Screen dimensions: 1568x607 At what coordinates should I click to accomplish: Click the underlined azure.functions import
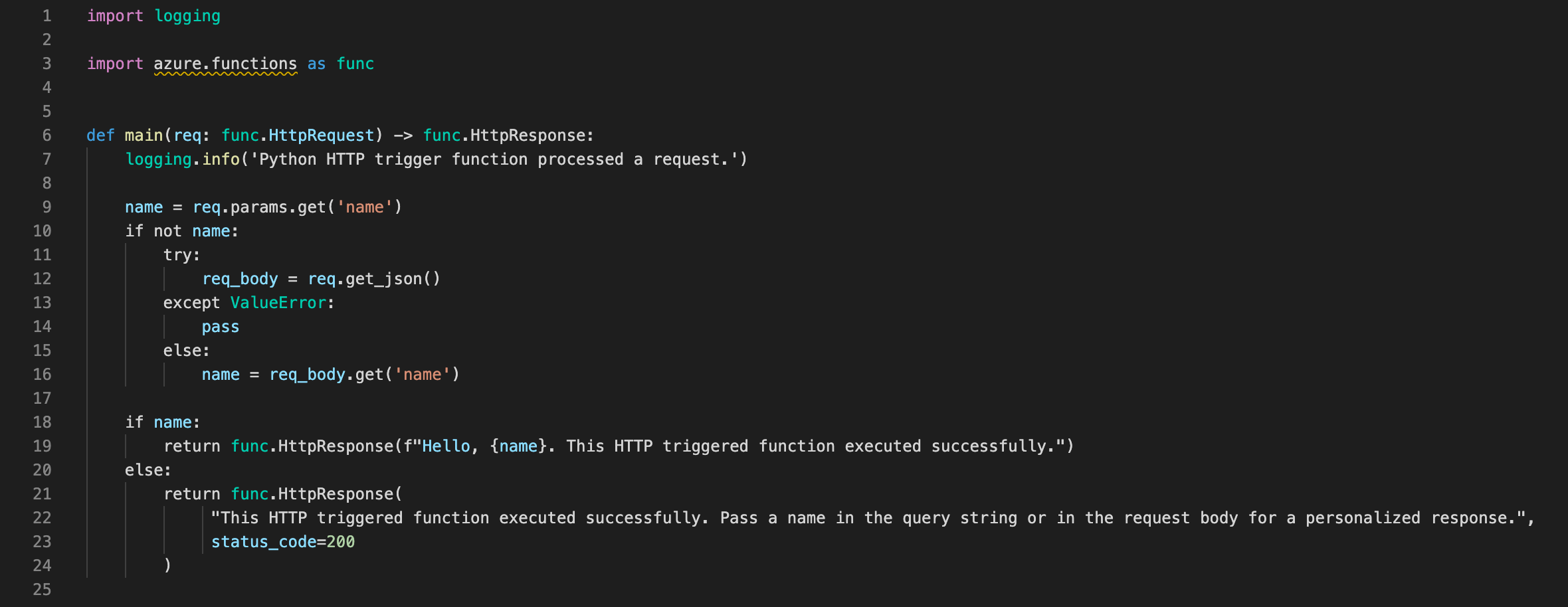coord(225,64)
